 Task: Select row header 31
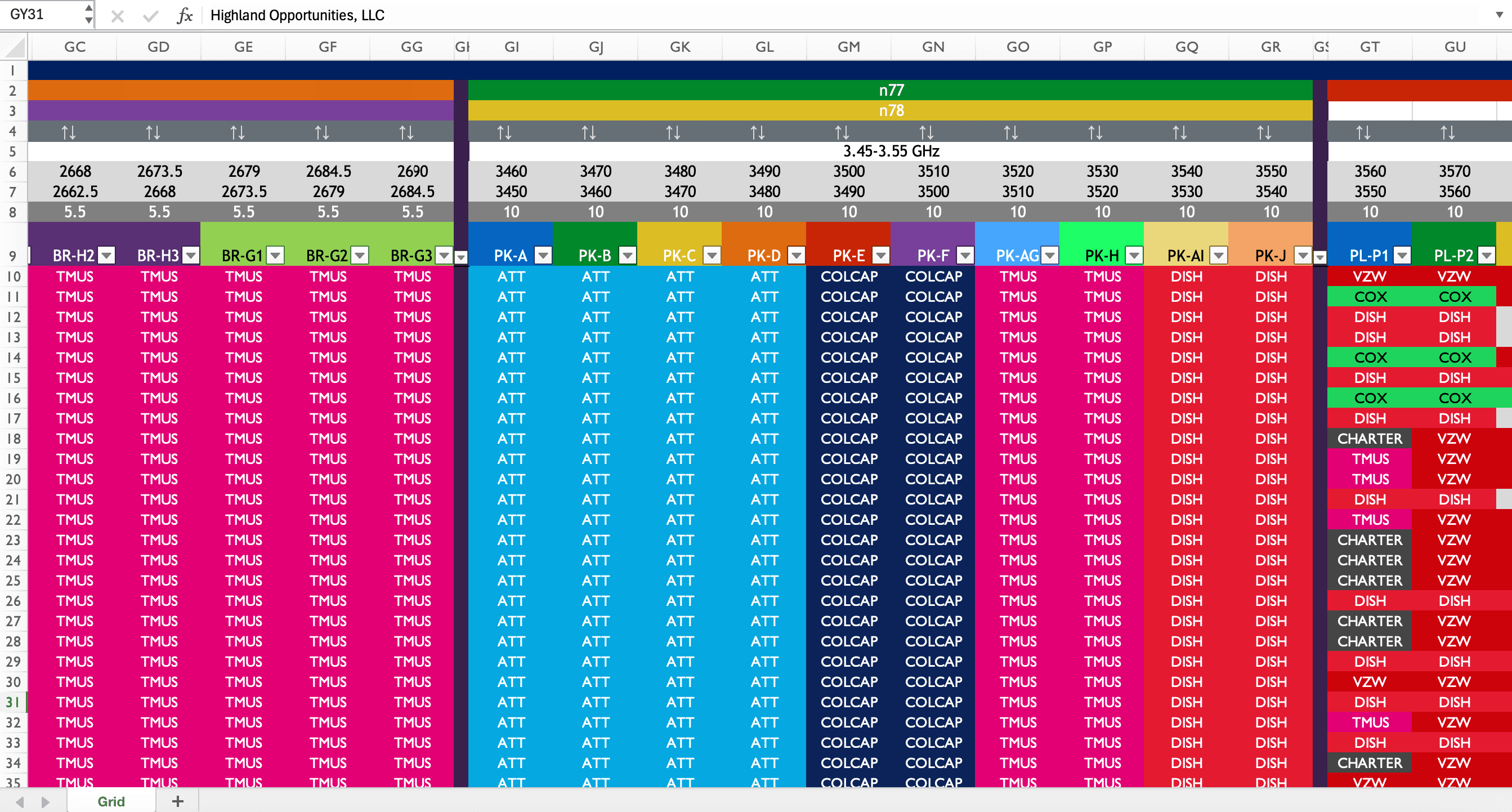tap(14, 702)
